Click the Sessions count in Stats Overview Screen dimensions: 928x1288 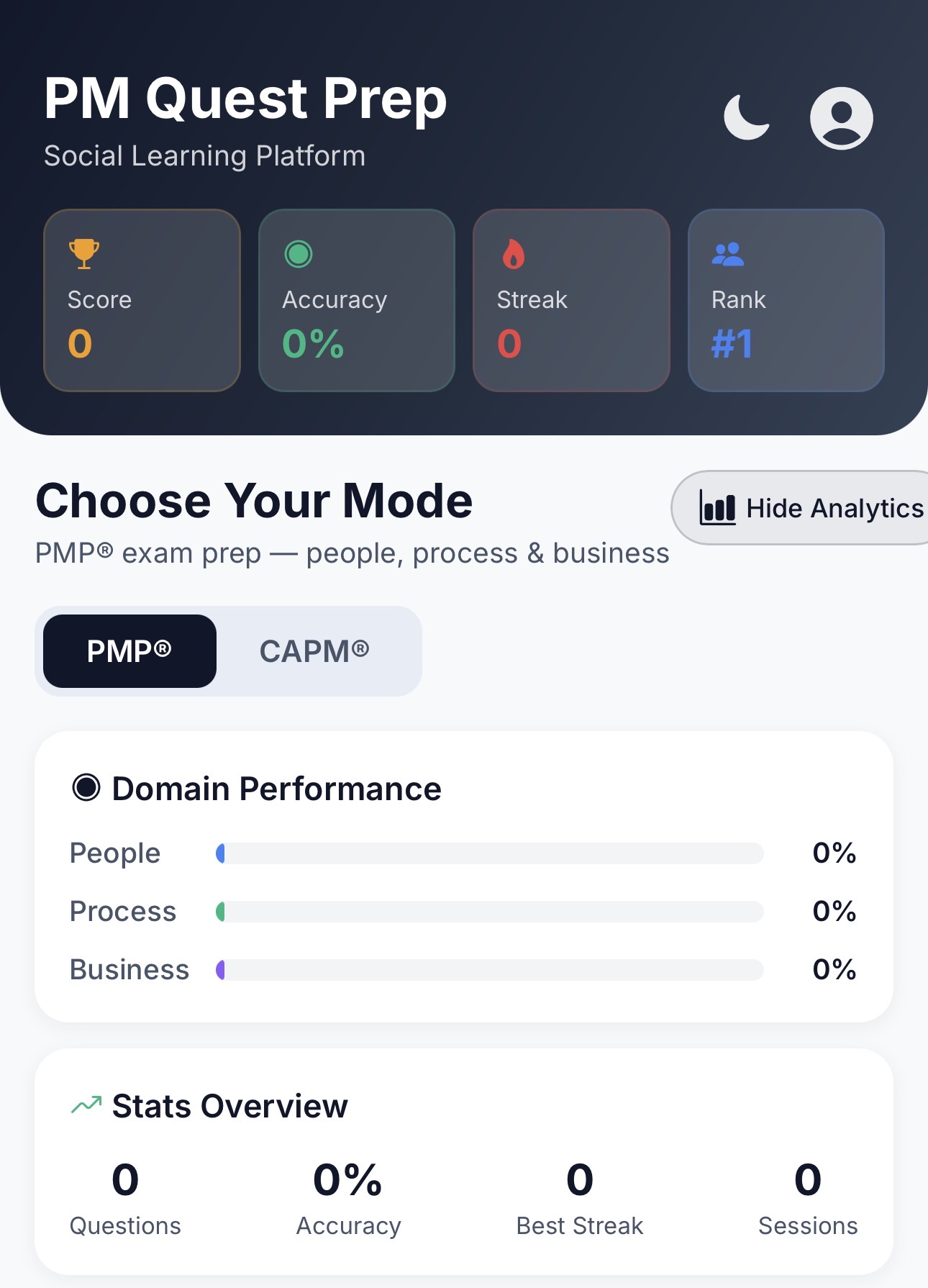[x=807, y=1180]
